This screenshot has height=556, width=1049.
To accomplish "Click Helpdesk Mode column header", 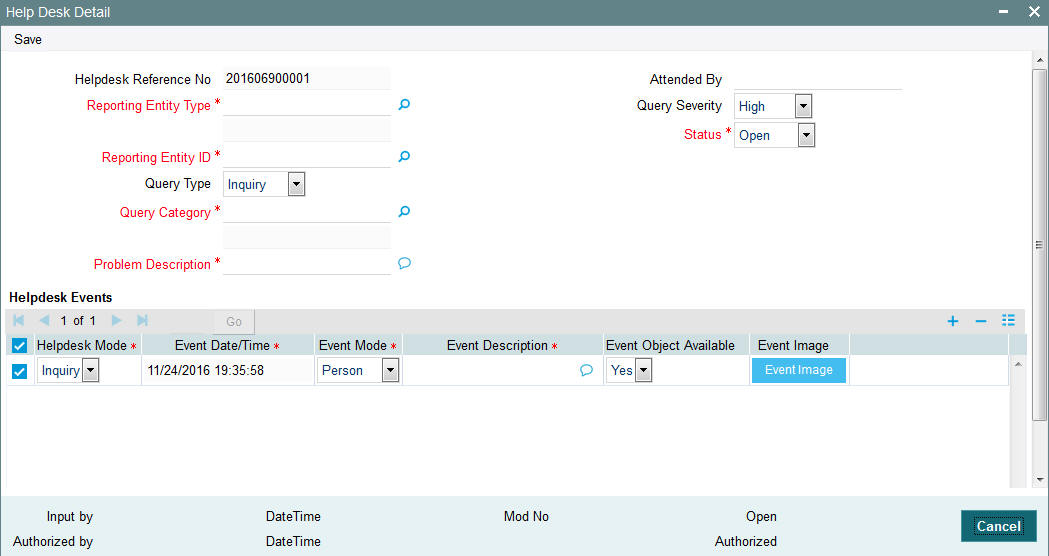I will (x=82, y=345).
